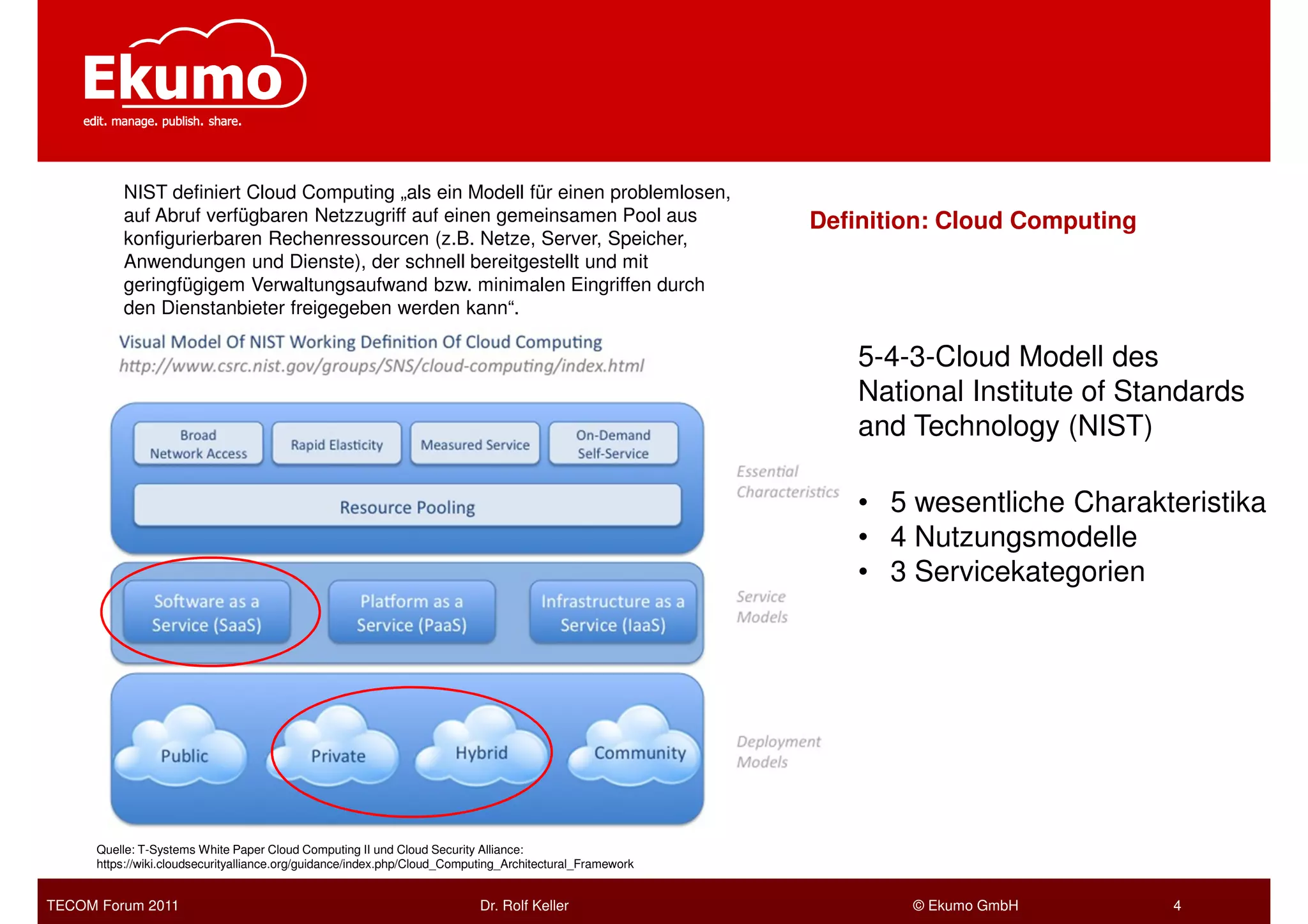
Task: Select the Measured Service box
Action: (x=475, y=444)
